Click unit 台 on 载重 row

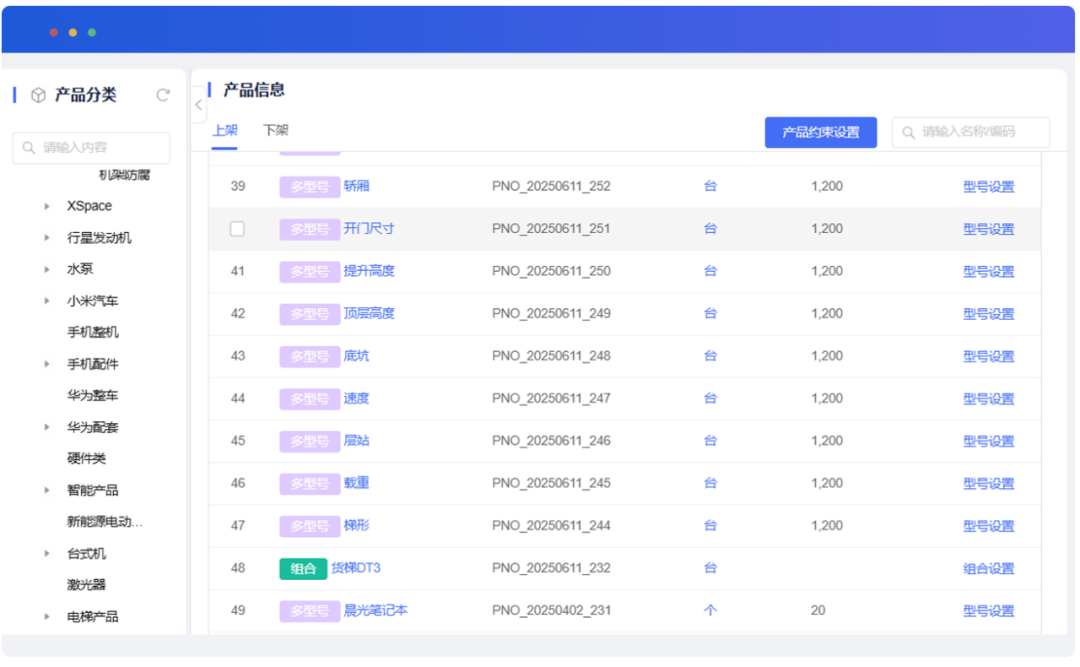(x=710, y=483)
